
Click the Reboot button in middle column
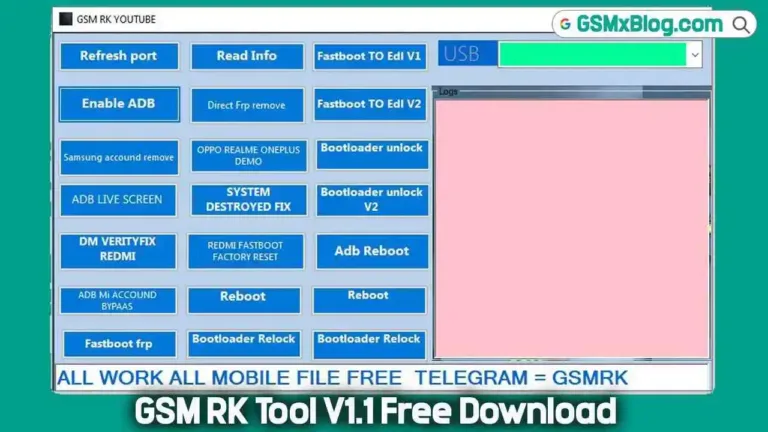pos(243,300)
